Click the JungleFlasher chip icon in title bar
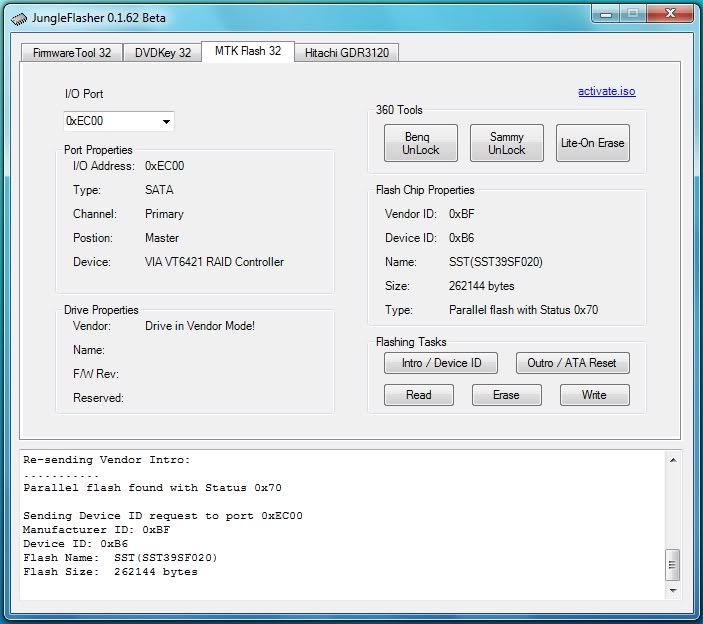The width and height of the screenshot is (703, 624). 19,19
